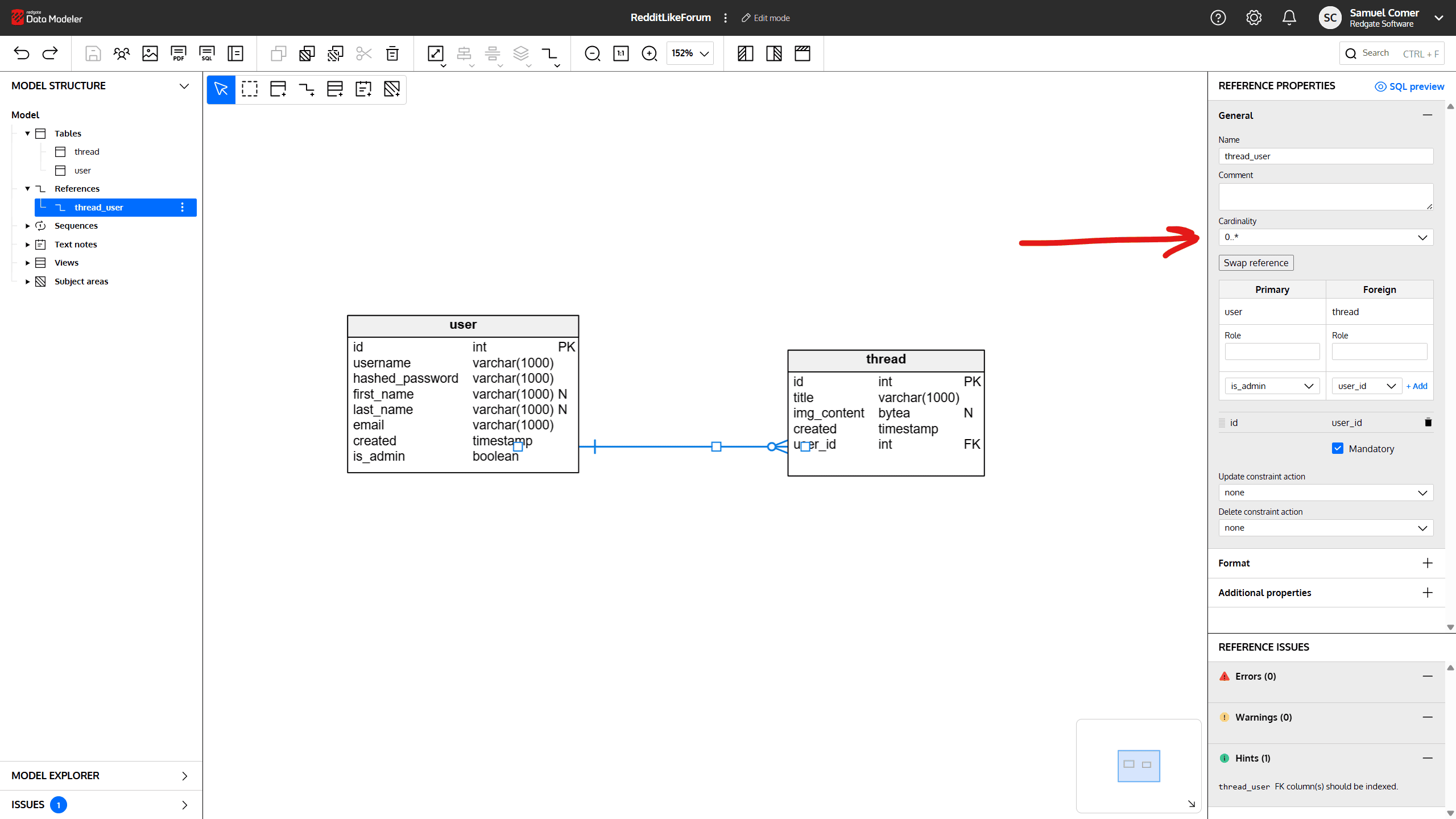
Task: Click the Export to PDF icon
Action: pyautogui.click(x=178, y=53)
